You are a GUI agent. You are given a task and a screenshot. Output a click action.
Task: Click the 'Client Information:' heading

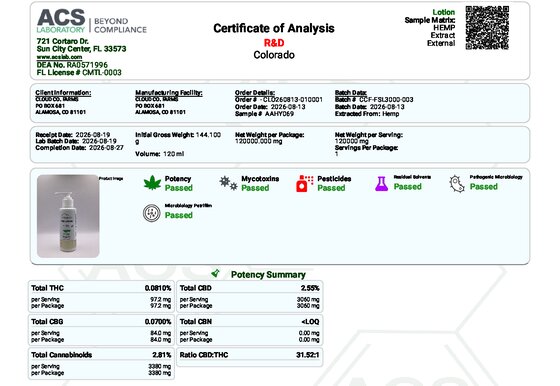(x=63, y=93)
